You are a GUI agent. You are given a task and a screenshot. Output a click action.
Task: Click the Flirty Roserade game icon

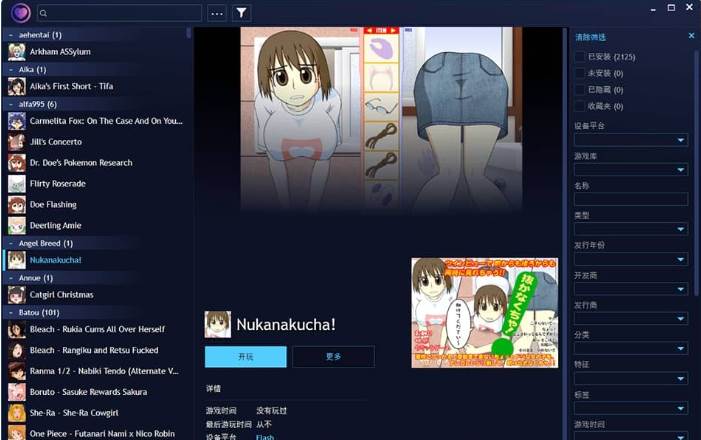coord(17,184)
